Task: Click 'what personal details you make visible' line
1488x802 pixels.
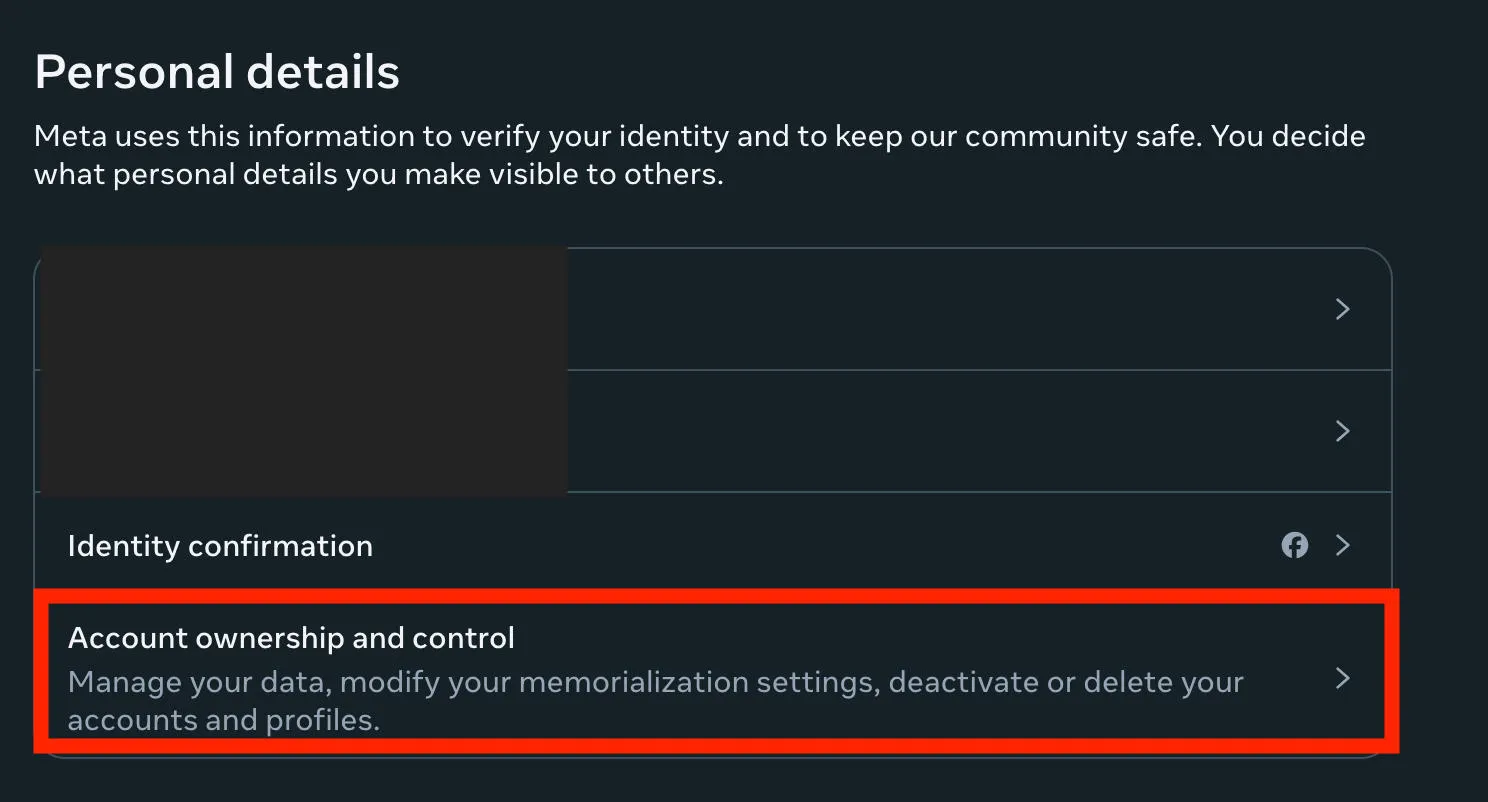Action: [378, 176]
